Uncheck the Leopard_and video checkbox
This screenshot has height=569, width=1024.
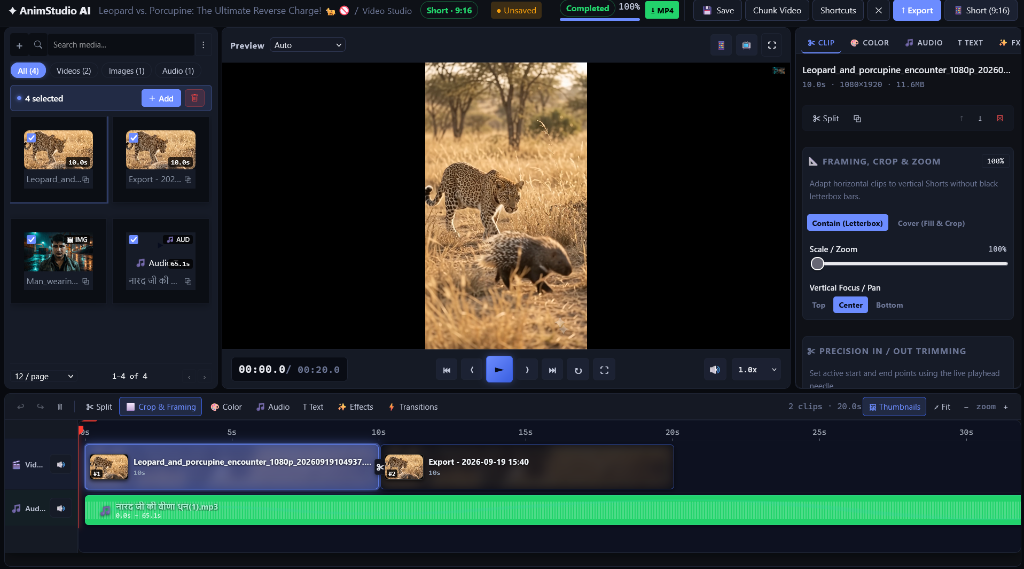point(31,138)
